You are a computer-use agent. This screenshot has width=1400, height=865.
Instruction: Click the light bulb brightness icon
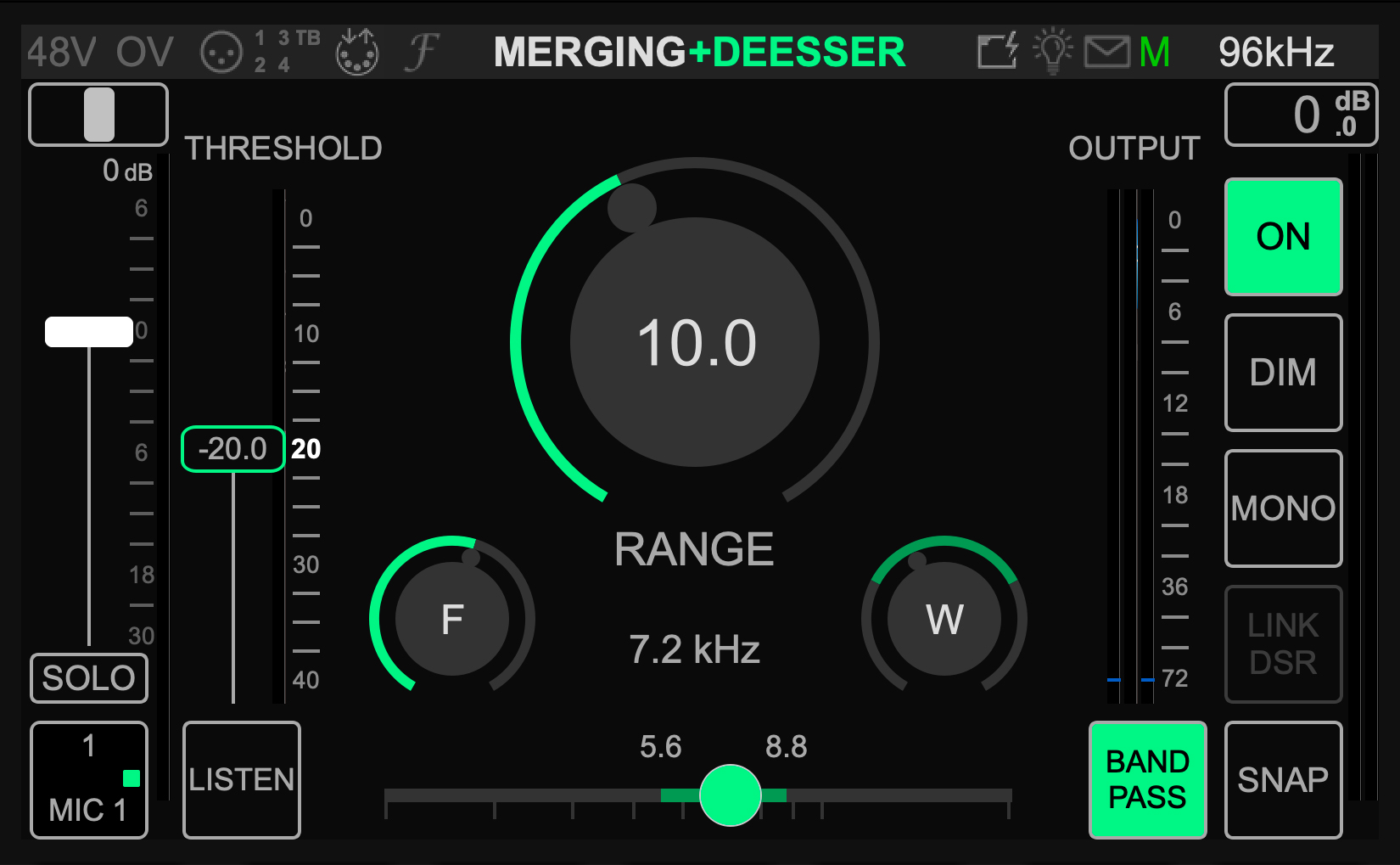coord(1052,51)
